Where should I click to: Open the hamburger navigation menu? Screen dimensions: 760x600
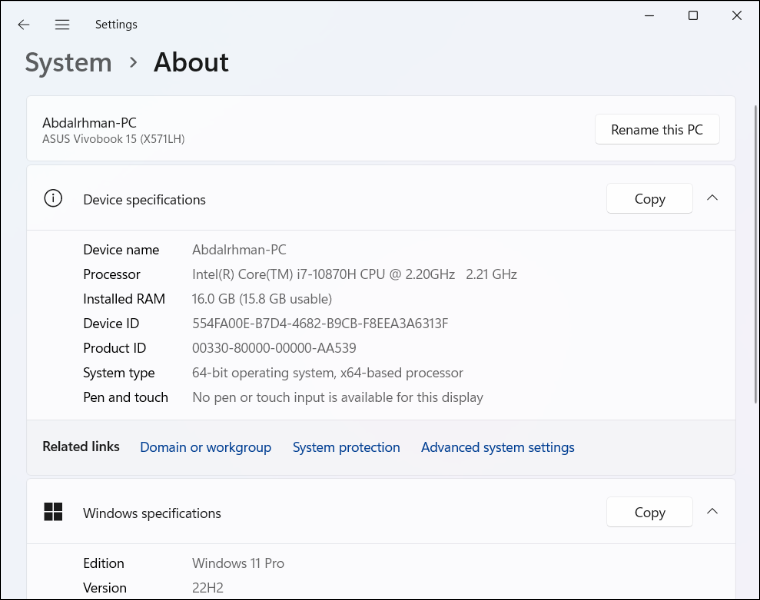[62, 25]
